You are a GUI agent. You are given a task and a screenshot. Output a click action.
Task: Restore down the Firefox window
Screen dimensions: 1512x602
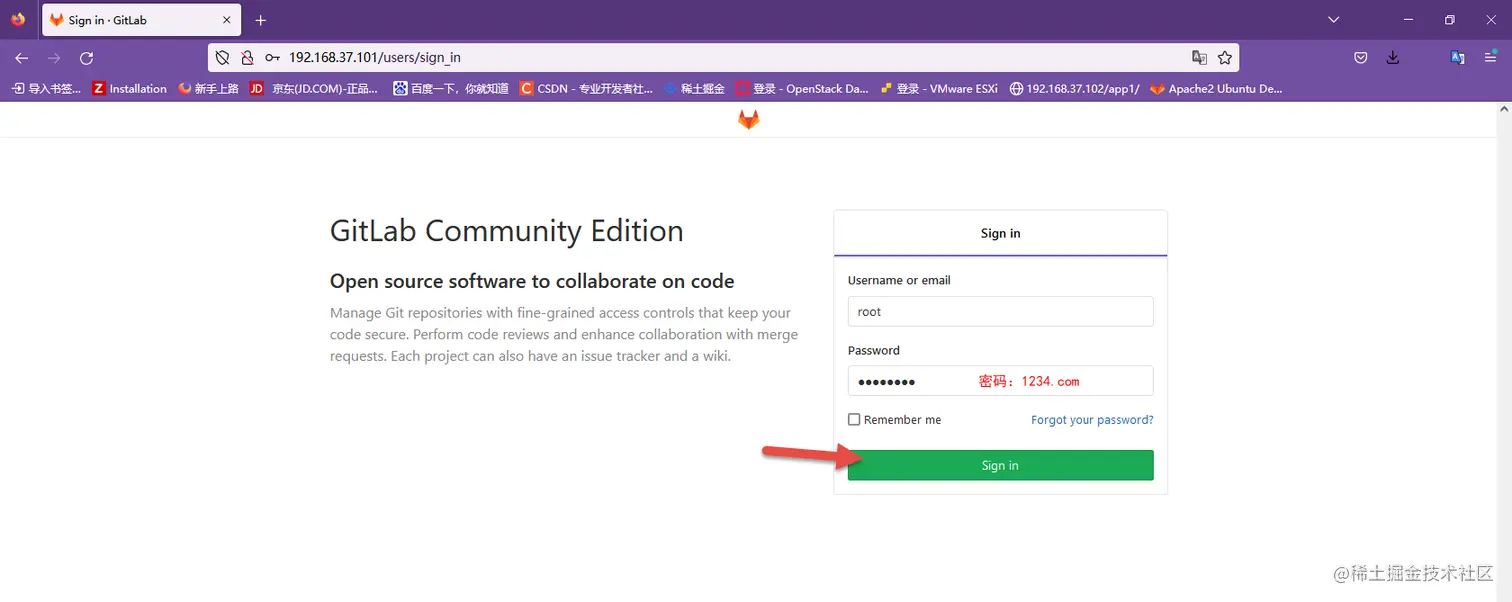pyautogui.click(x=1450, y=20)
